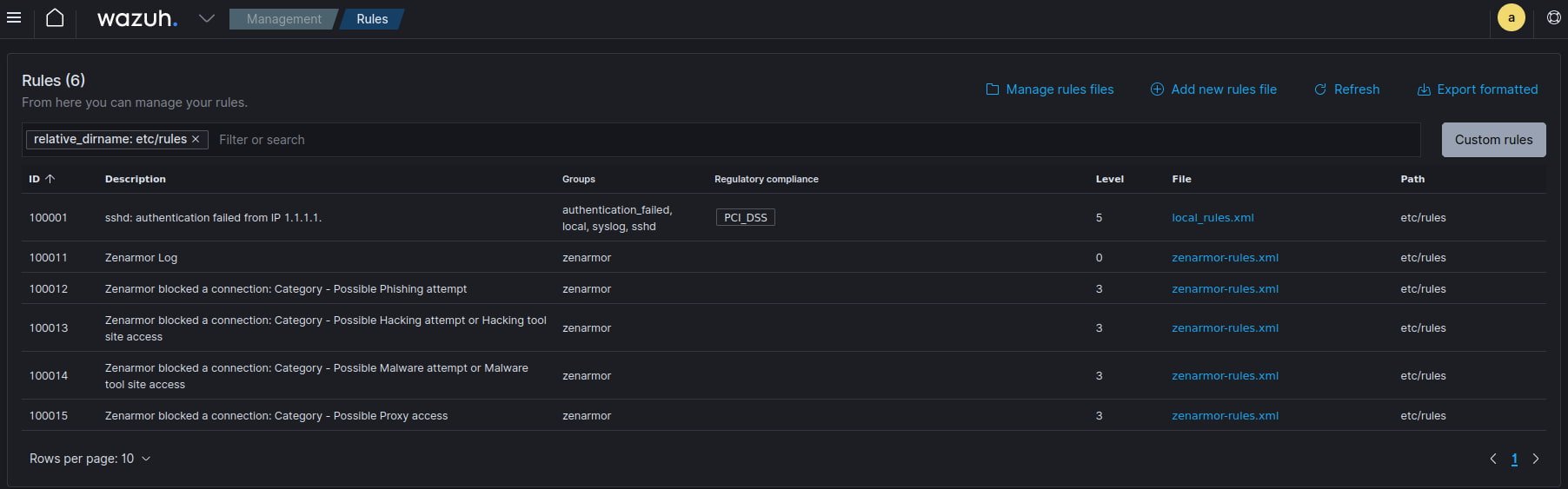
Task: Select the Rules breadcrumb tab
Action: click(372, 19)
